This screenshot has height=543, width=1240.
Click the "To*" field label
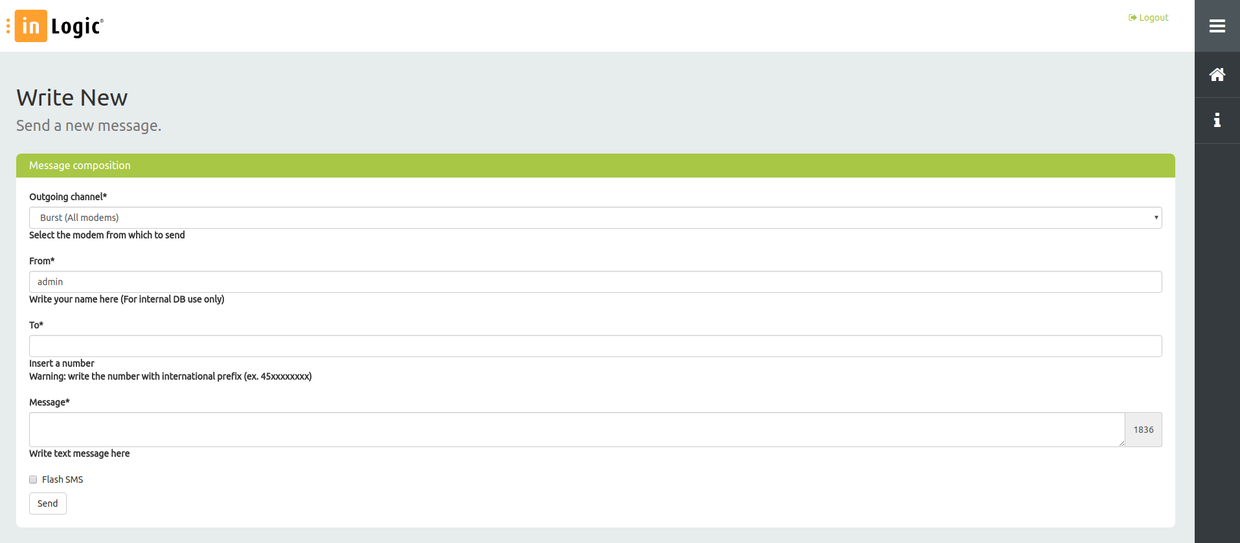coord(36,325)
